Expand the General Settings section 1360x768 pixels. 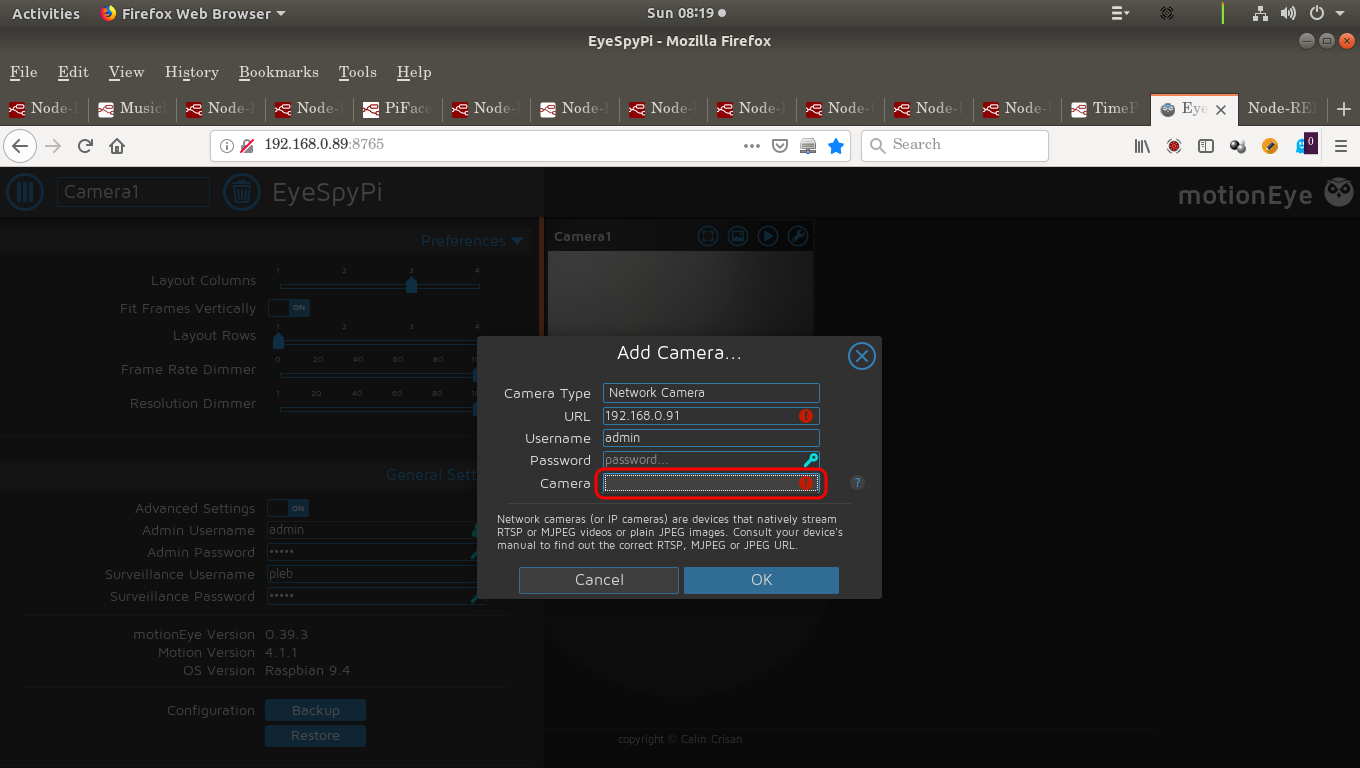point(432,474)
